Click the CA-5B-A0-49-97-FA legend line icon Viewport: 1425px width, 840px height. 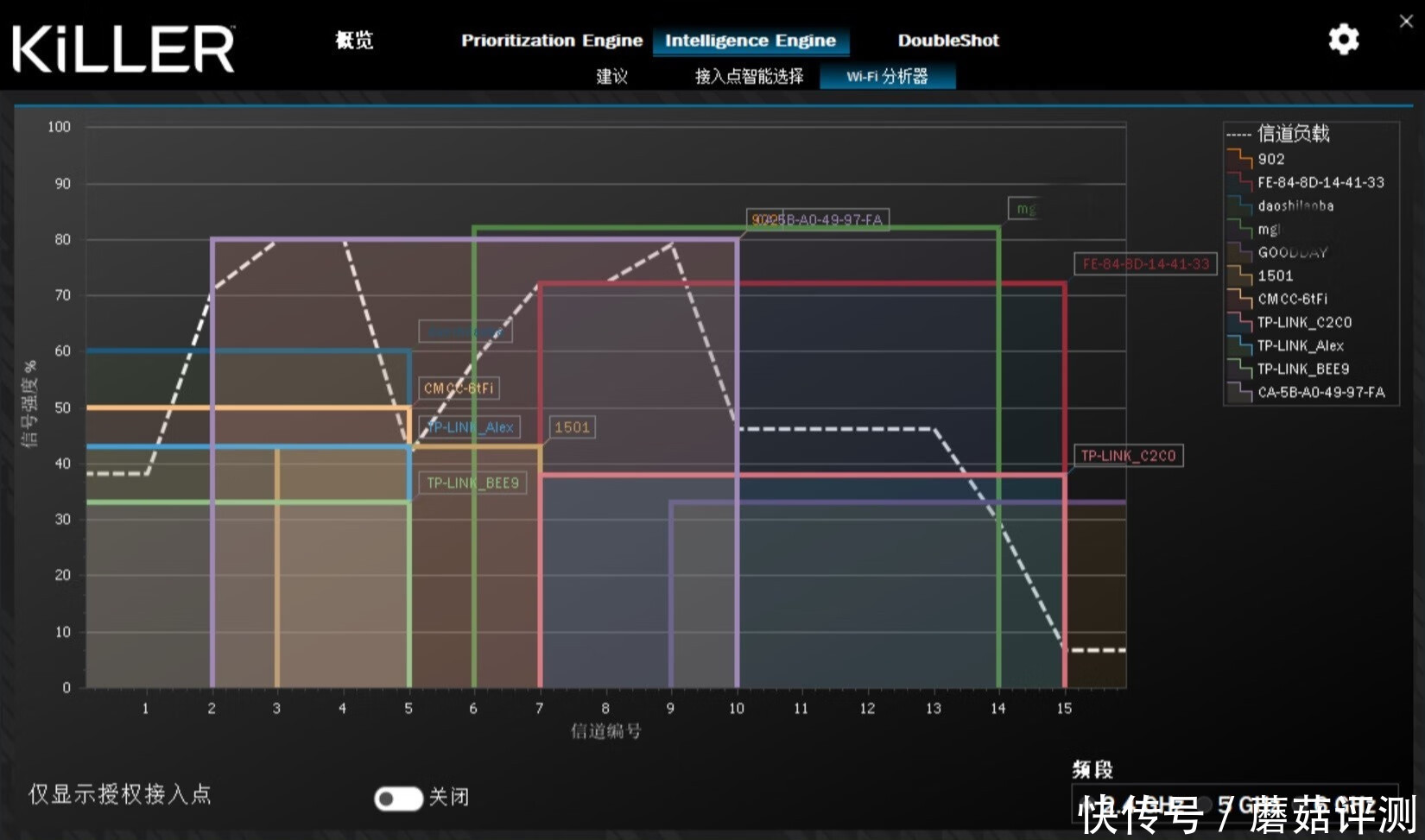[1239, 391]
